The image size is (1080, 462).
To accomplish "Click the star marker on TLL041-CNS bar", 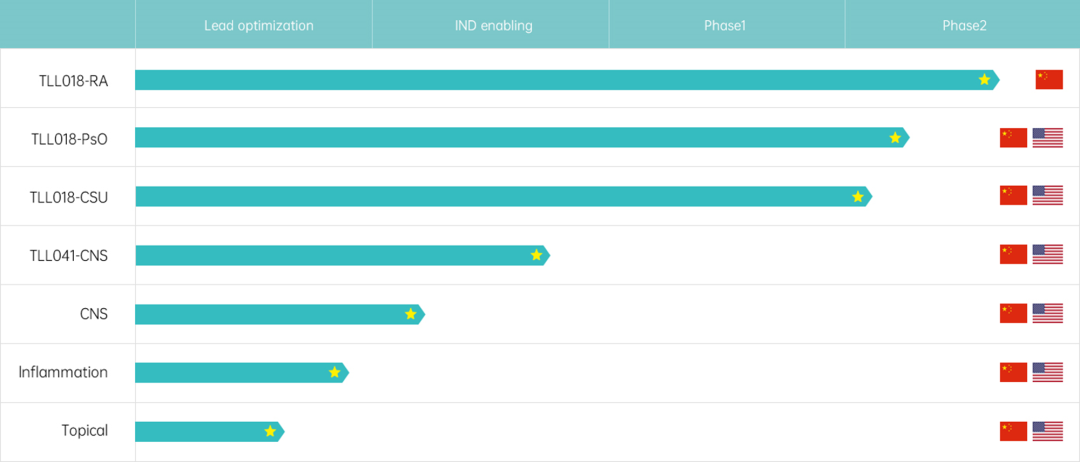I will (x=536, y=255).
